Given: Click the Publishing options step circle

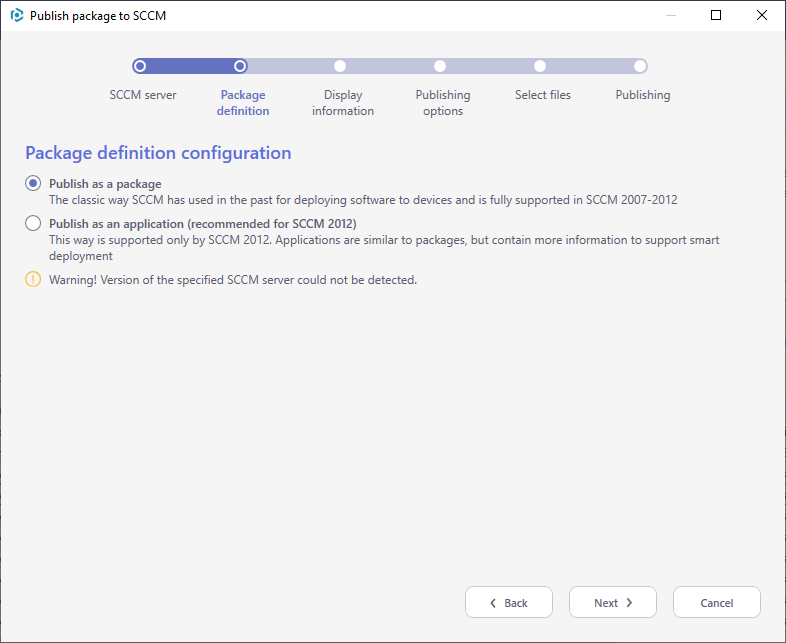Looking at the screenshot, I should coord(440,66).
